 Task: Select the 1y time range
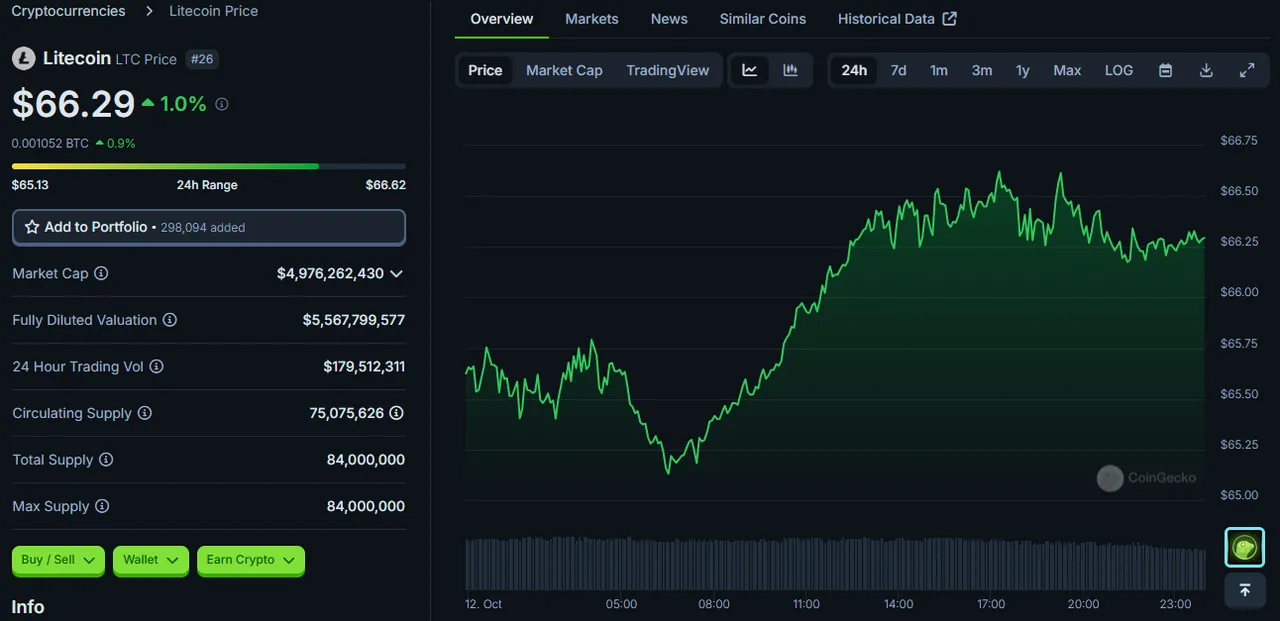(1022, 70)
